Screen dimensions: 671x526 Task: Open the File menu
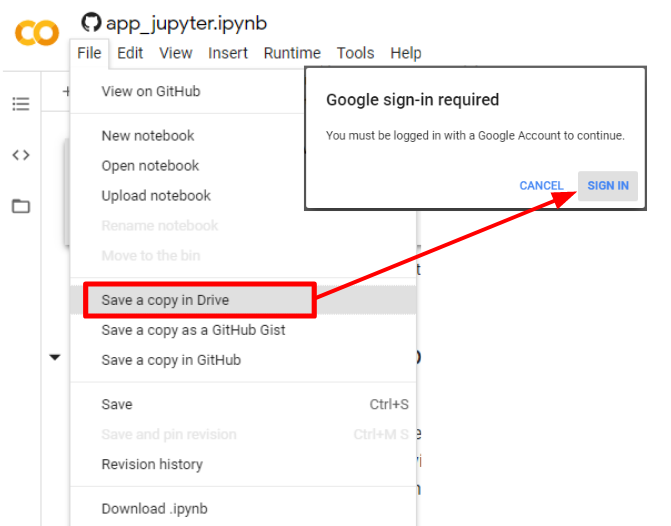[x=89, y=53]
